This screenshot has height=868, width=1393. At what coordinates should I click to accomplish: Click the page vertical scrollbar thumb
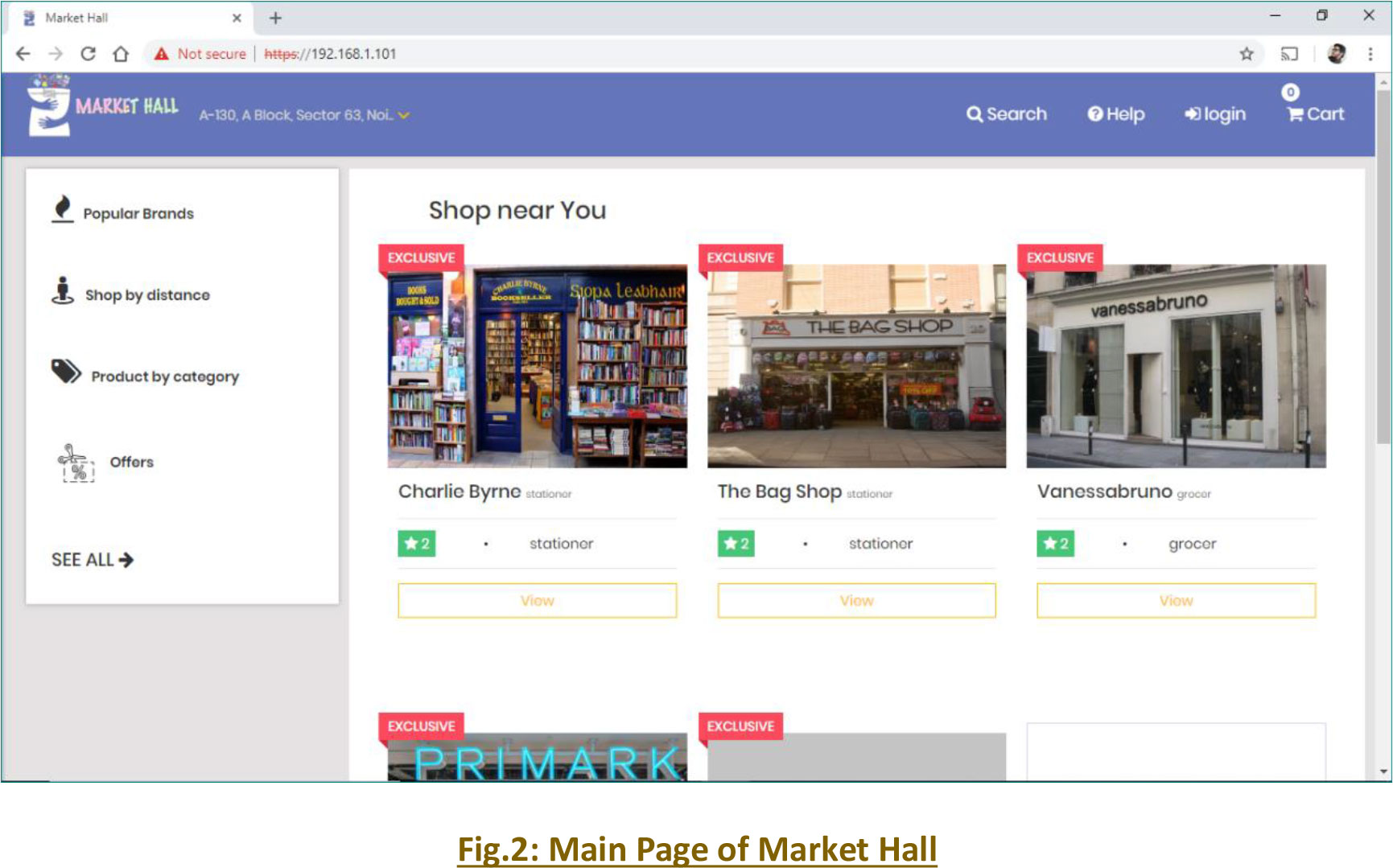(1384, 265)
